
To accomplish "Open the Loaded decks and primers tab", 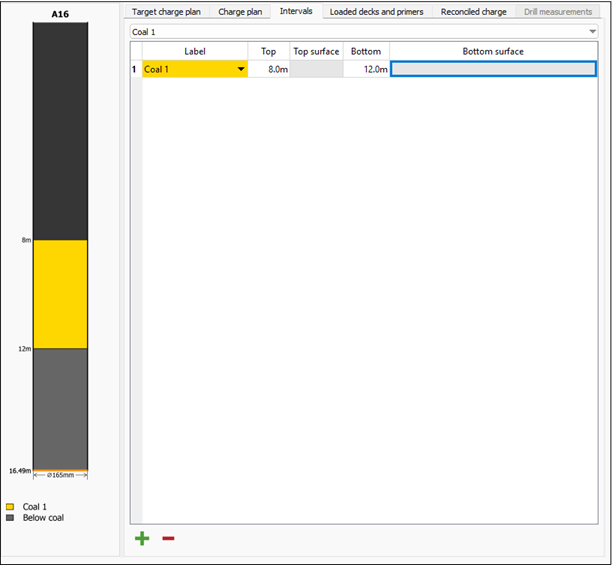I will (x=377, y=12).
